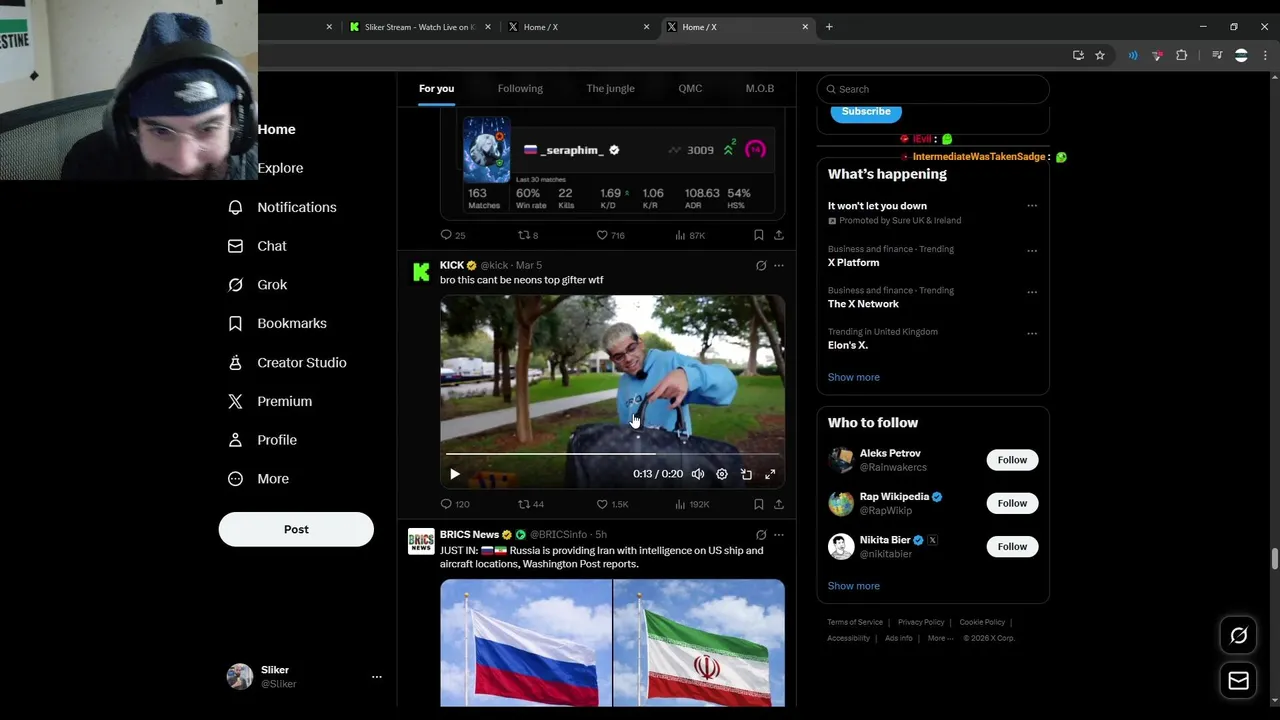
Task: Bookmark this page with the star icon
Action: pyautogui.click(x=1100, y=55)
